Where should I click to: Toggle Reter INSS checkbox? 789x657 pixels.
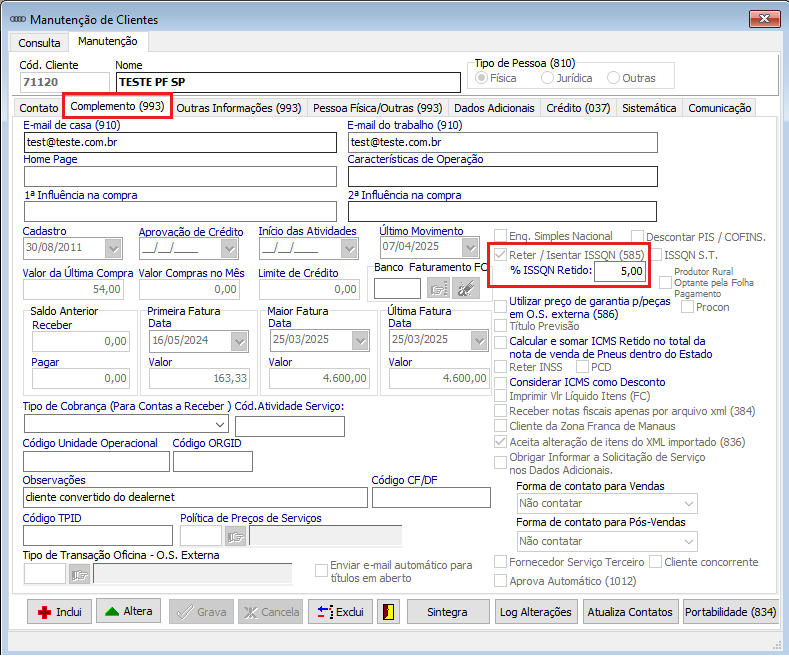pyautogui.click(x=500, y=367)
